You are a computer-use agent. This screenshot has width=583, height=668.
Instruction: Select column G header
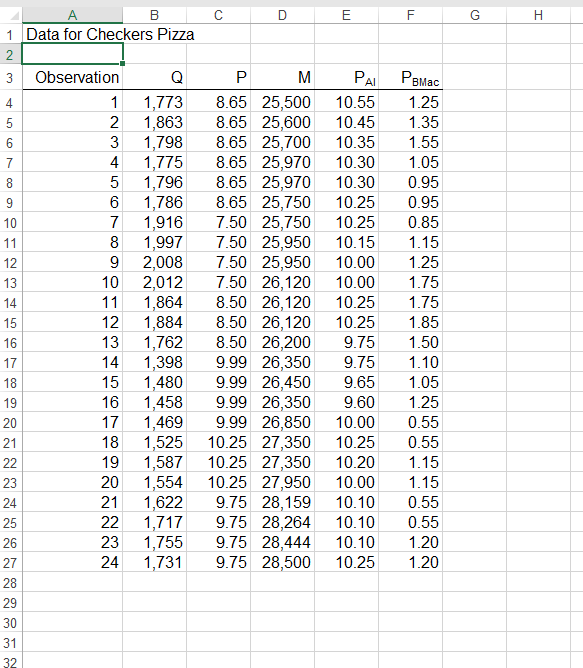point(474,15)
